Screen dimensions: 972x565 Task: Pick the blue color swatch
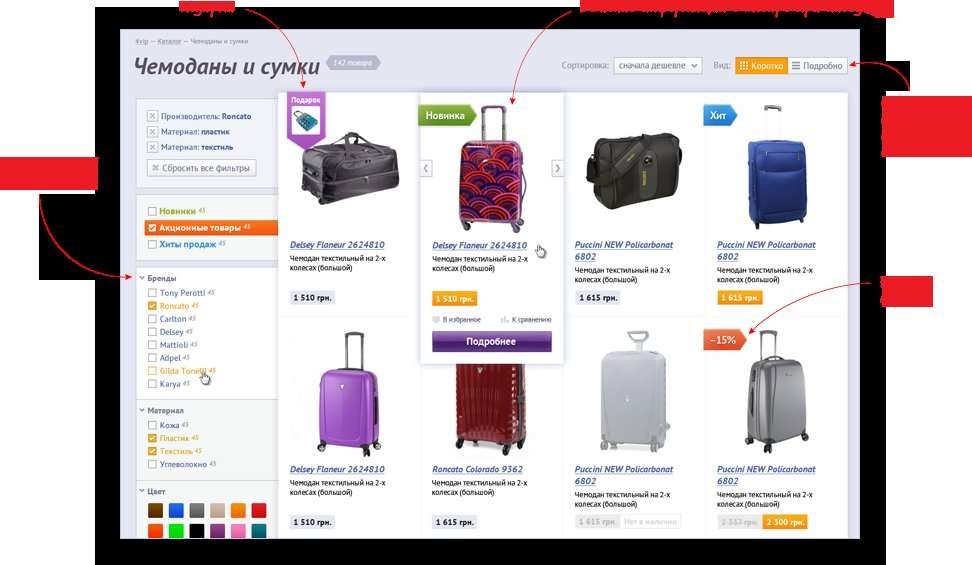176,510
